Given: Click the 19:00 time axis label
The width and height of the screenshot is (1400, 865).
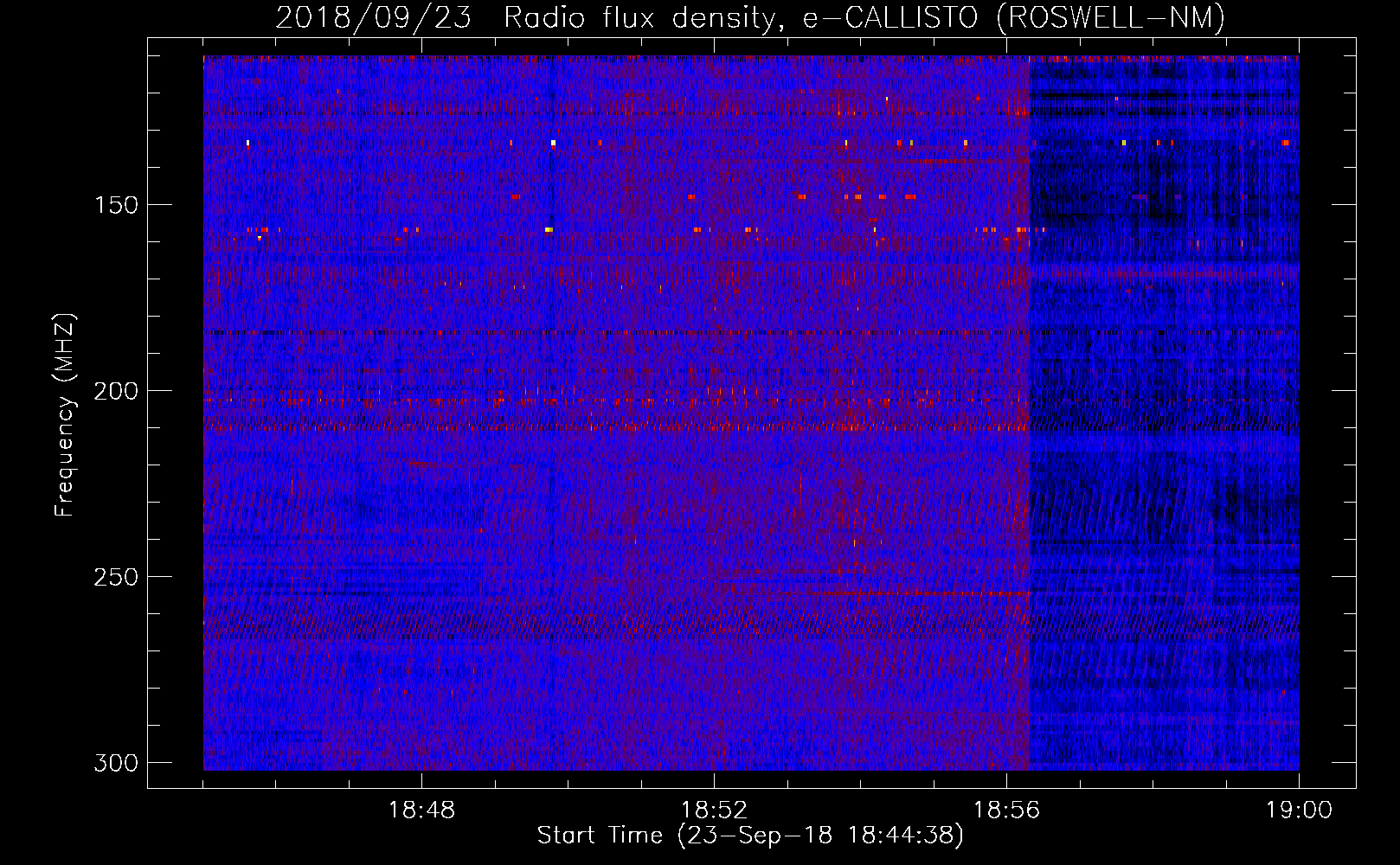Looking at the screenshot, I should coord(1299,811).
